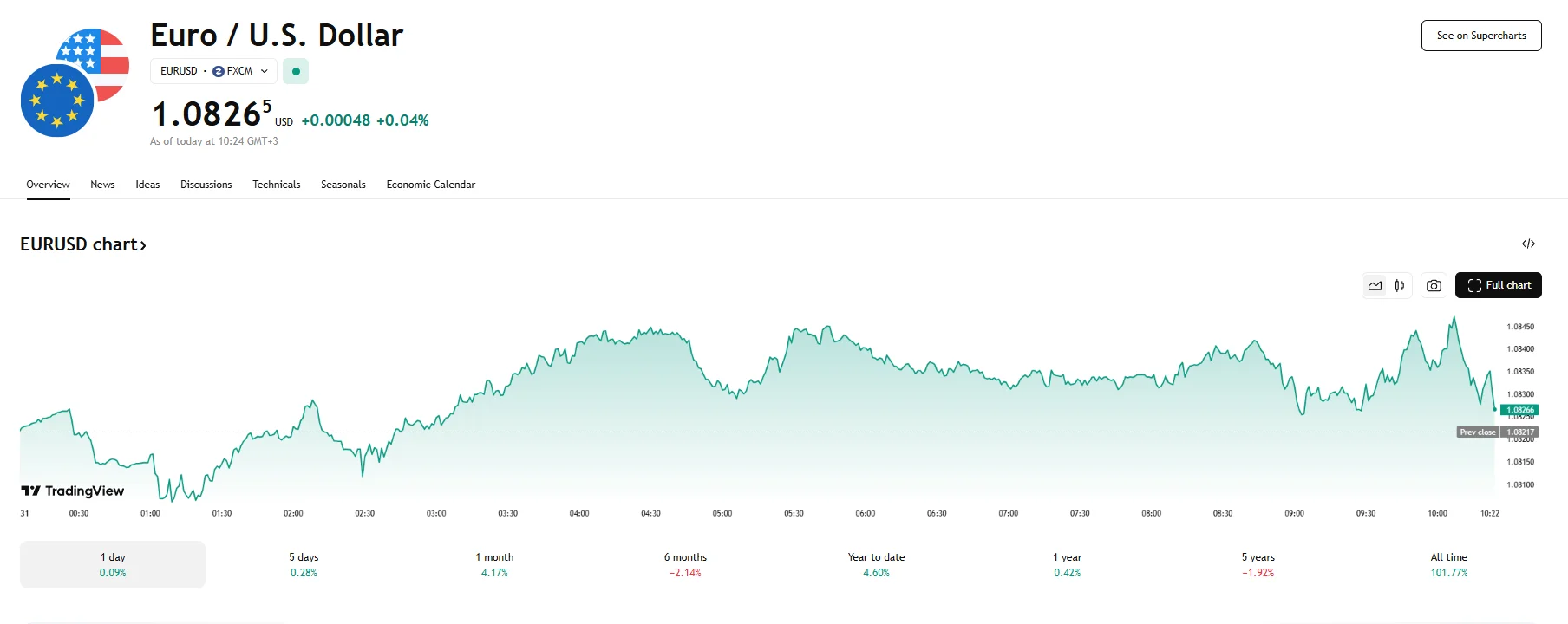This screenshot has height=624, width=1568.
Task: Expand the EURUSD chart heading link
Action: click(83, 244)
